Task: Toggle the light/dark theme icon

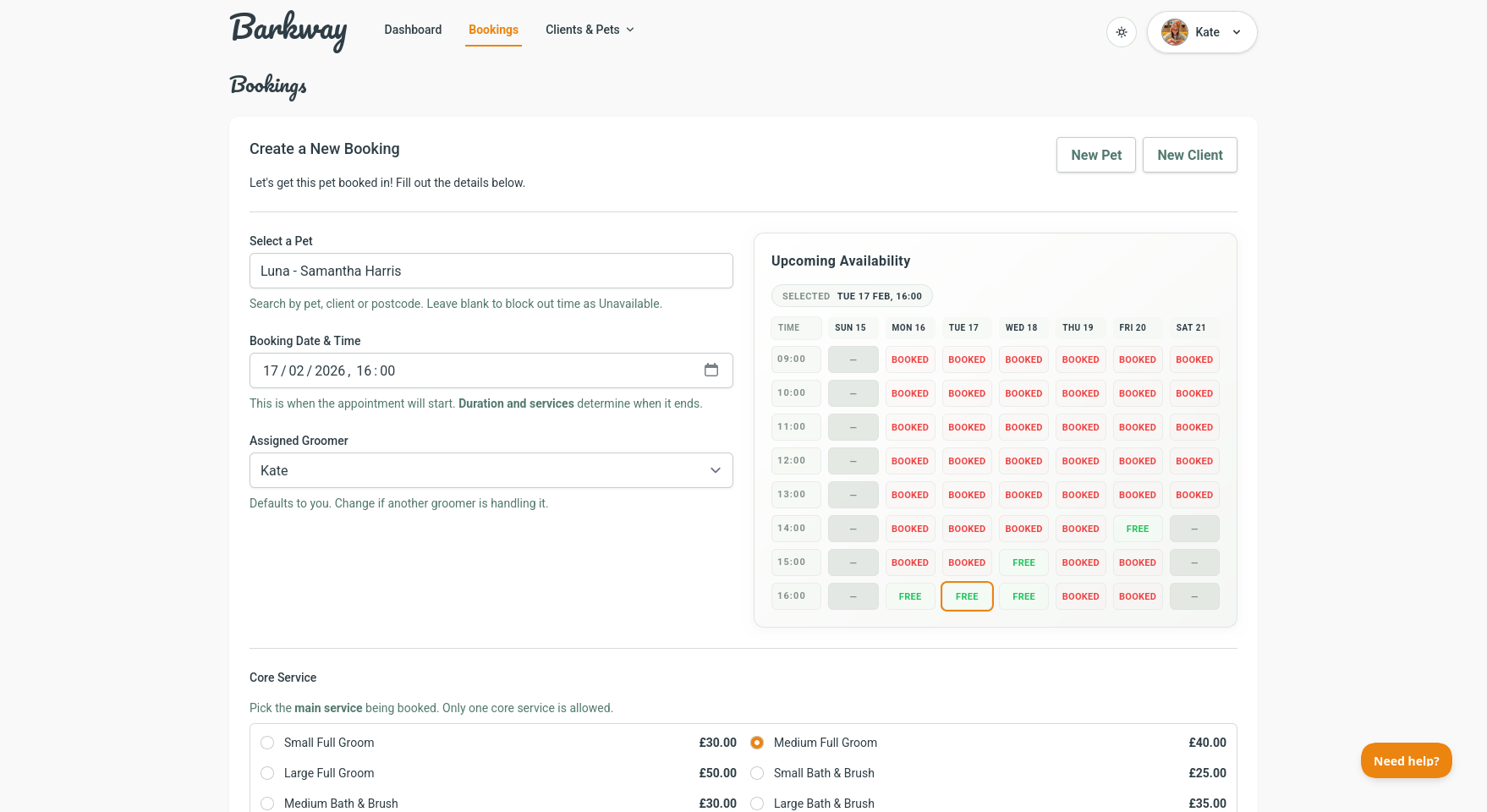Action: point(1121,32)
